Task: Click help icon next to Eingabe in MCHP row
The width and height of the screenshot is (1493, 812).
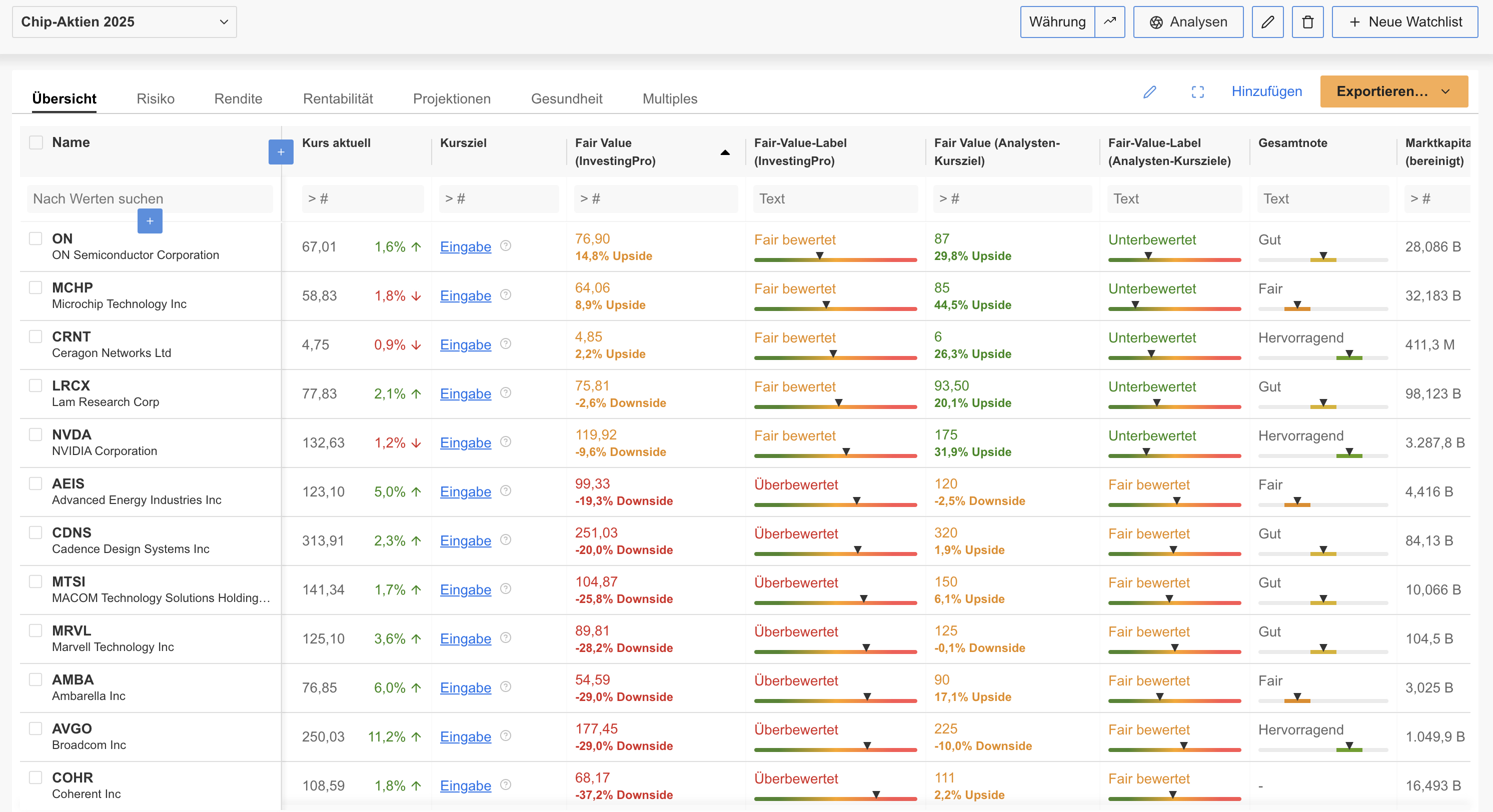Action: coord(505,295)
